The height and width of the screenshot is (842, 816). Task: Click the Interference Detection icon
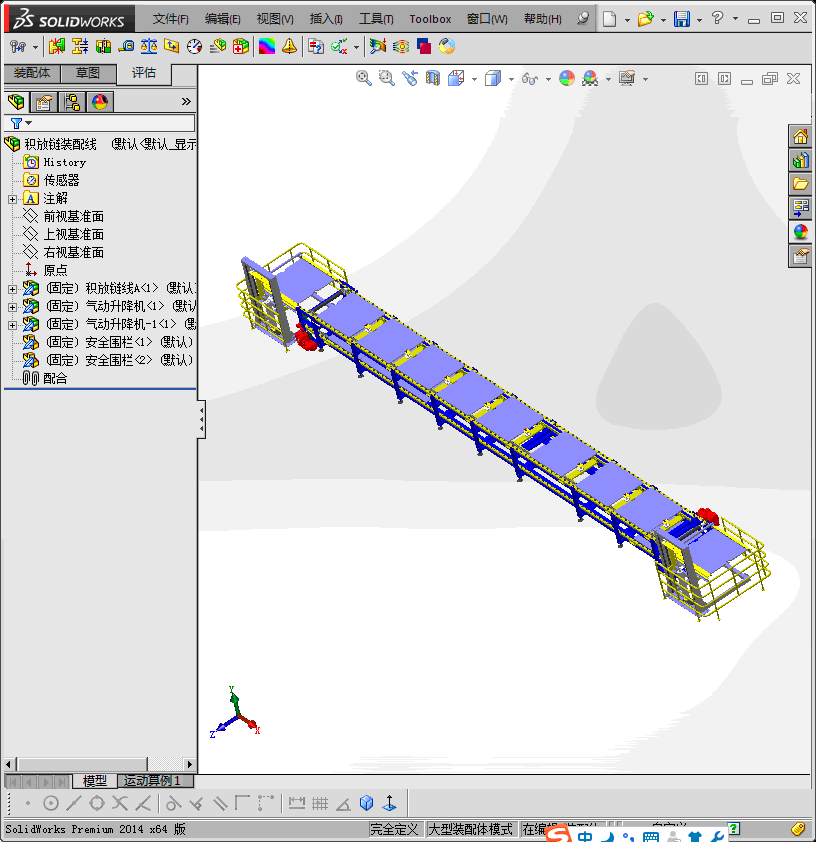click(56, 47)
